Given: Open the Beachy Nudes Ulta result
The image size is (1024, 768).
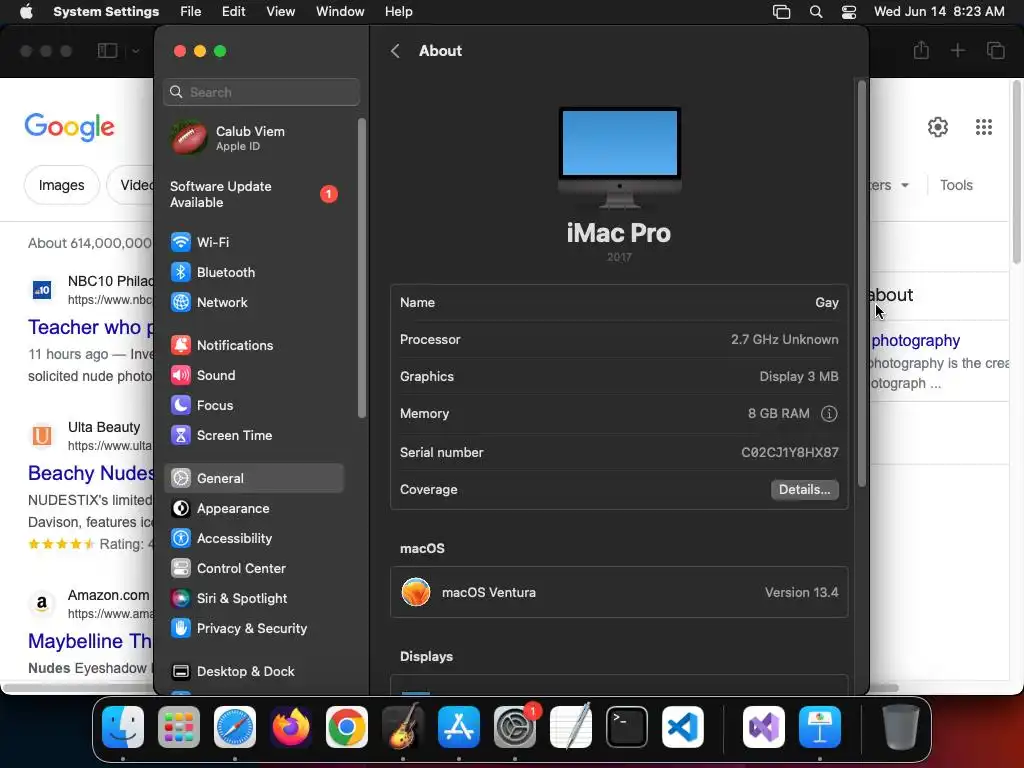Looking at the screenshot, I should coord(91,473).
